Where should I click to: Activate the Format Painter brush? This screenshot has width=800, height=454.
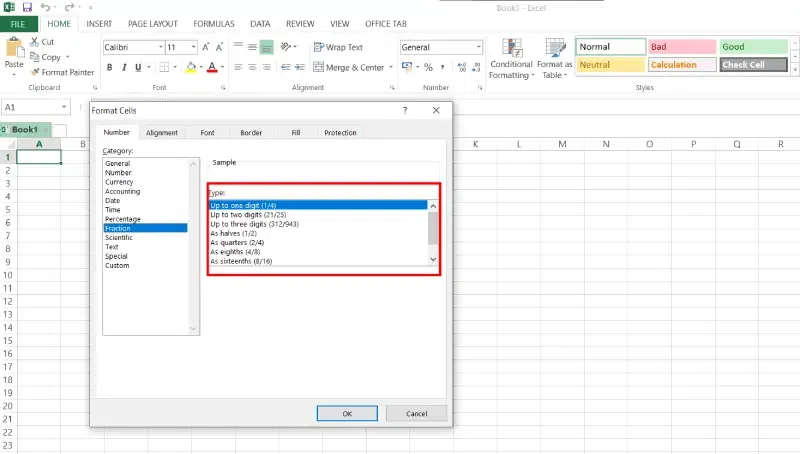click(35, 72)
